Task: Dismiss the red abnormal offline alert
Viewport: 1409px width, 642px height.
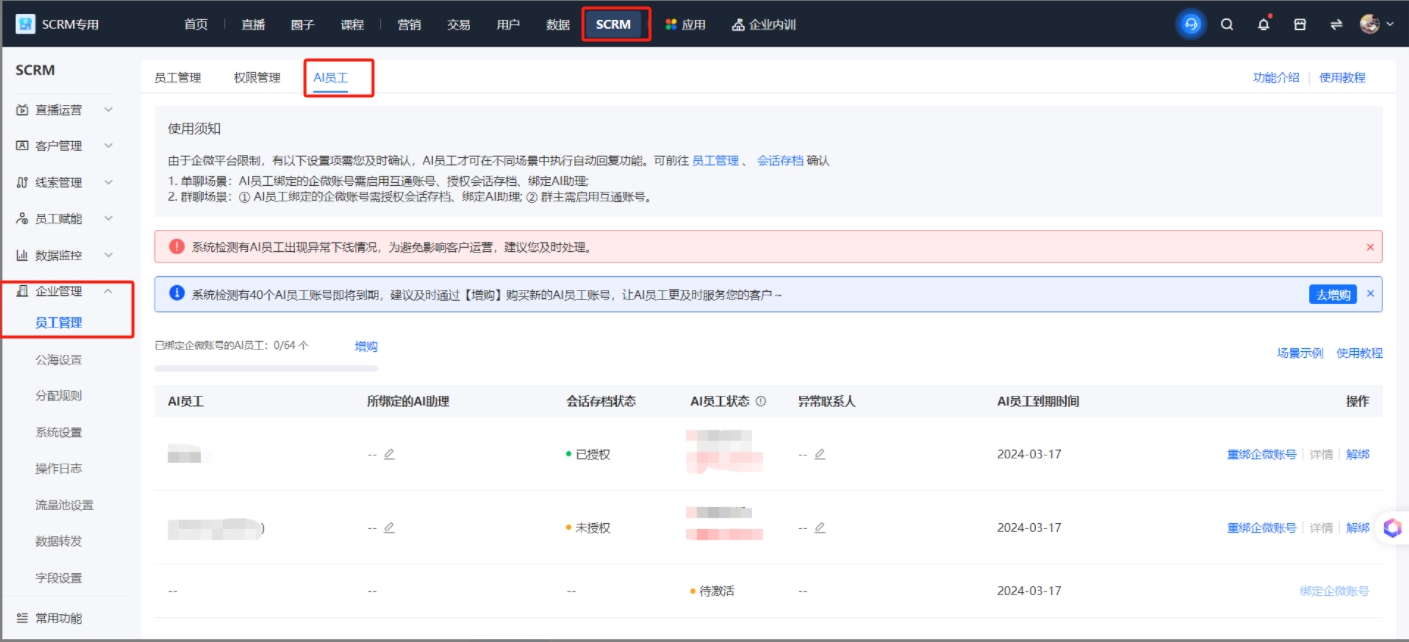Action: pyautogui.click(x=1369, y=245)
